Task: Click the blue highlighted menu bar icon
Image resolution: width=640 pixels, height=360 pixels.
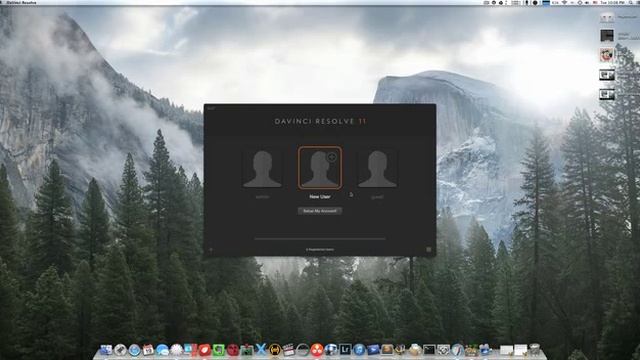Action: coord(546,2)
